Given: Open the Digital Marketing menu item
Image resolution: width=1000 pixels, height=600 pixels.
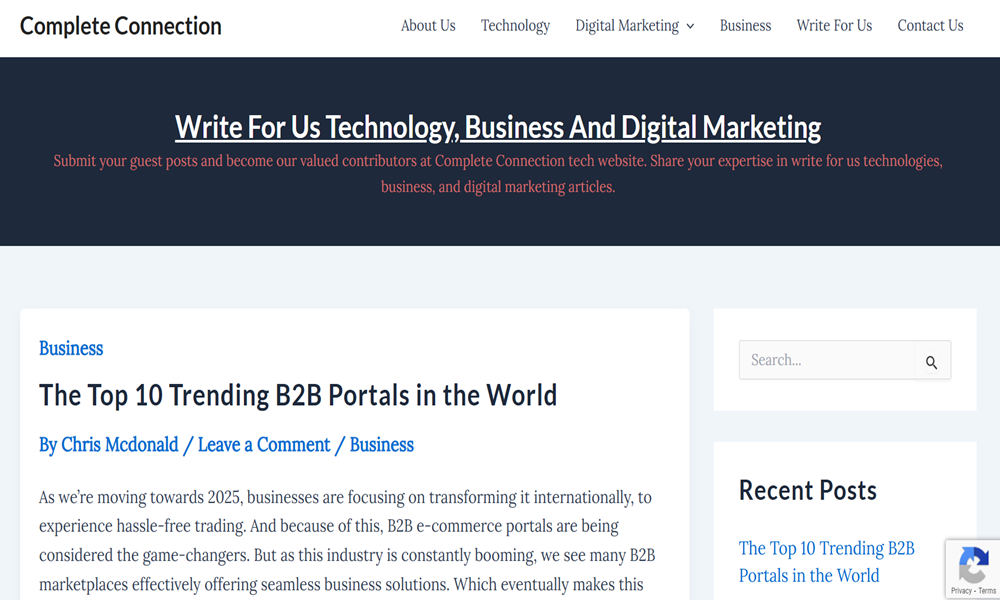Looking at the screenshot, I should 626,26.
